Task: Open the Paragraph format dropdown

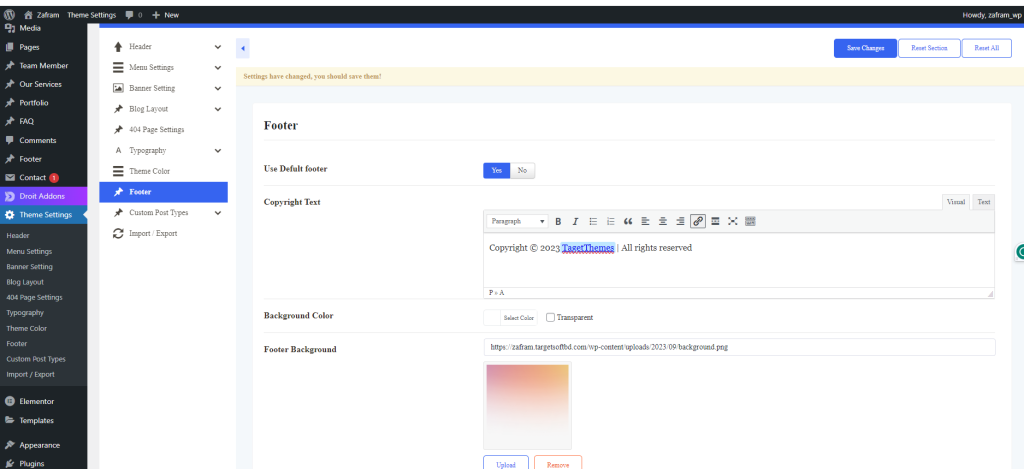Action: [x=517, y=221]
